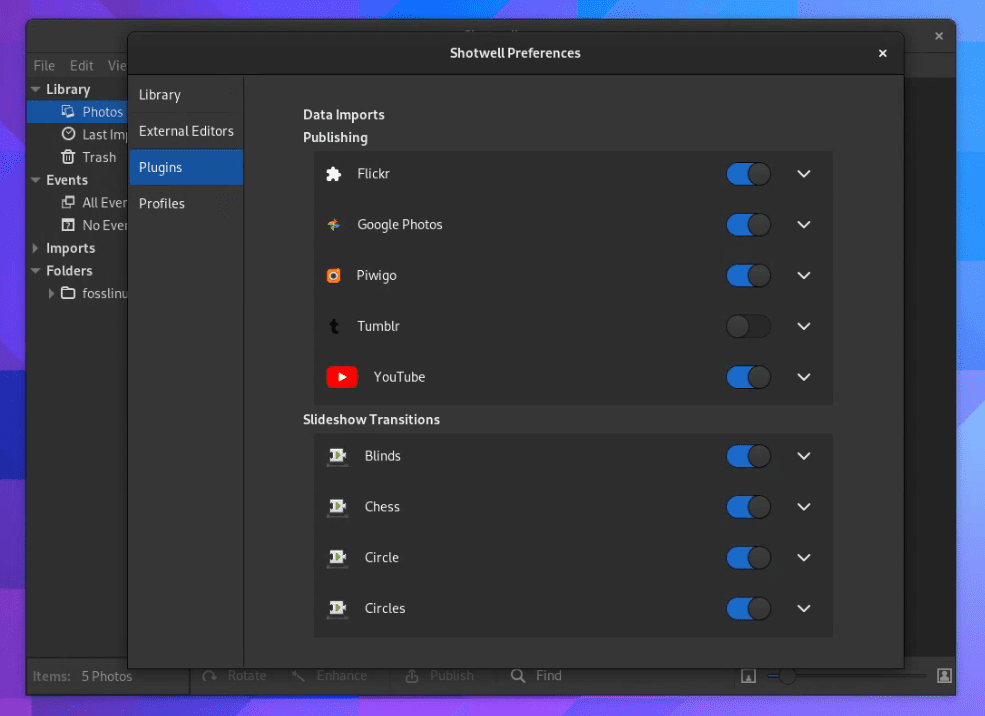This screenshot has width=985, height=716.
Task: Click the Photos icon in main sidebar
Action: 68,112
